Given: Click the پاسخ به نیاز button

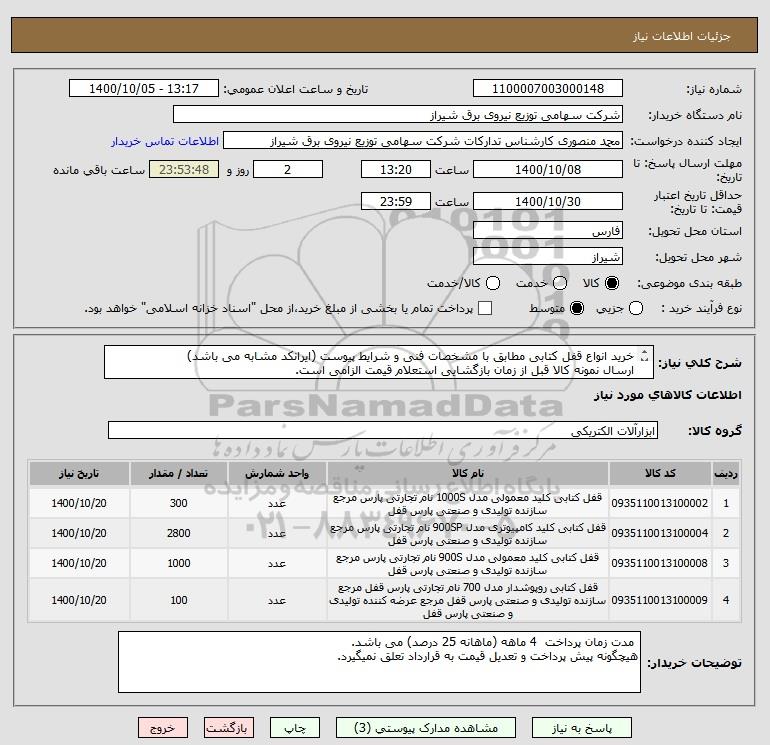Looking at the screenshot, I should pyautogui.click(x=582, y=728).
